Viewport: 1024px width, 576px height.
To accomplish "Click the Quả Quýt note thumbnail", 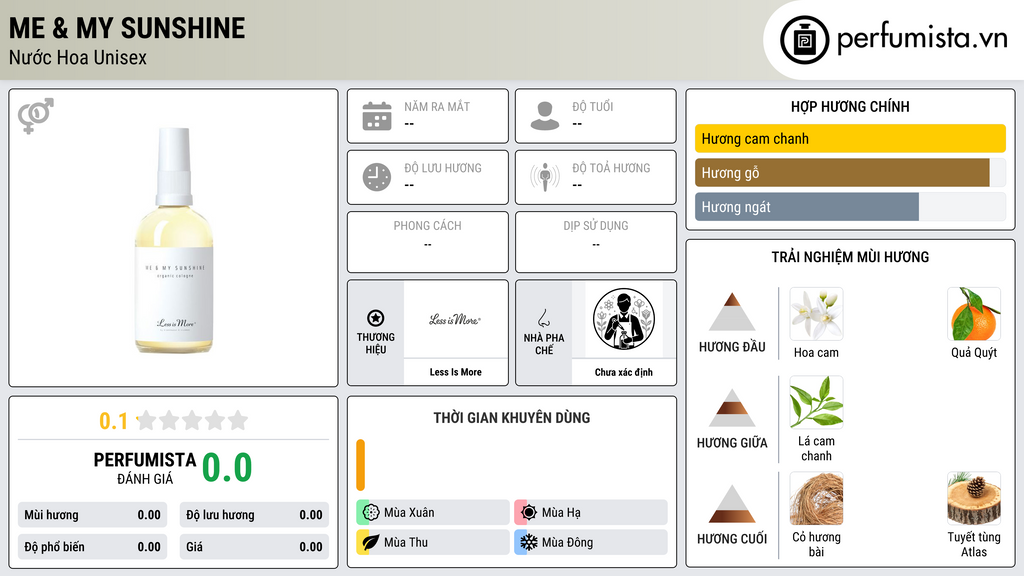I will 974,314.
